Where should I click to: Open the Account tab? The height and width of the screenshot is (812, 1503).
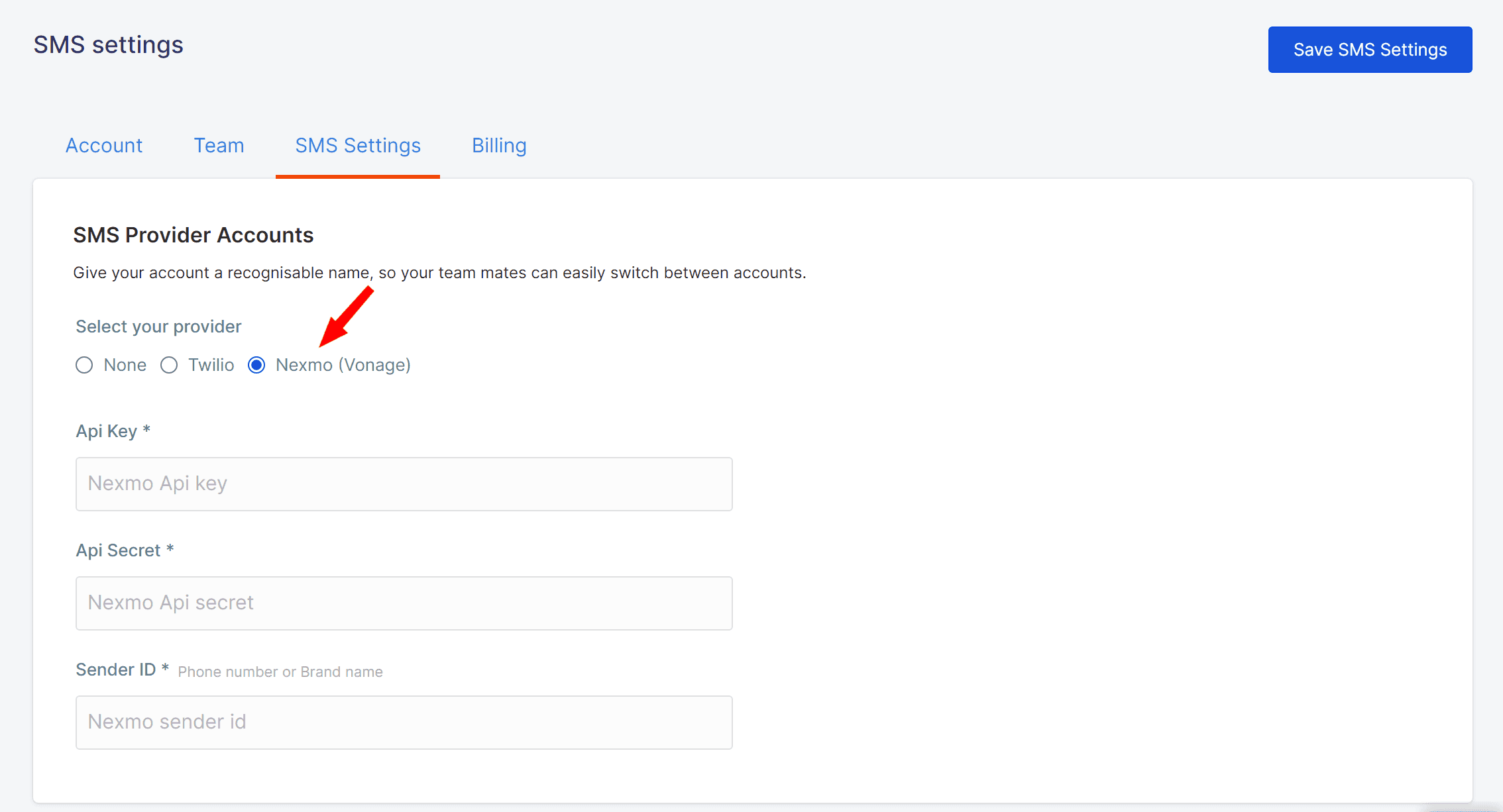point(104,146)
